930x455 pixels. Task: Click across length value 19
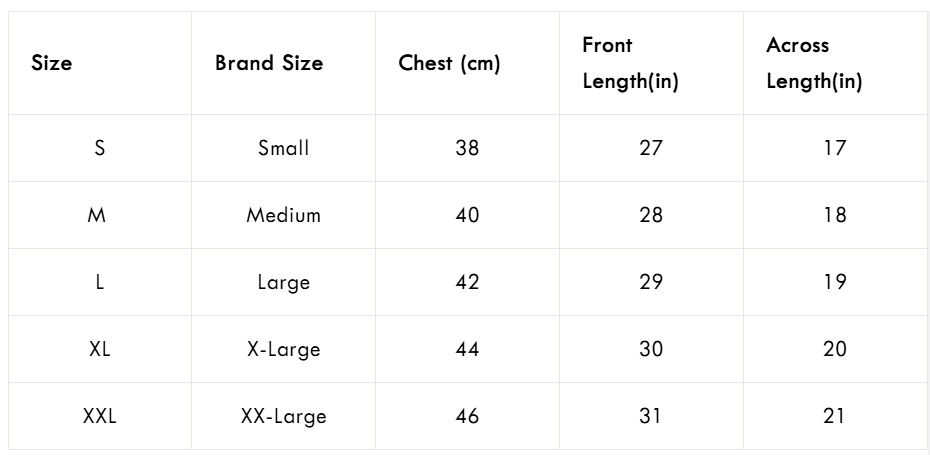pyautogui.click(x=835, y=282)
